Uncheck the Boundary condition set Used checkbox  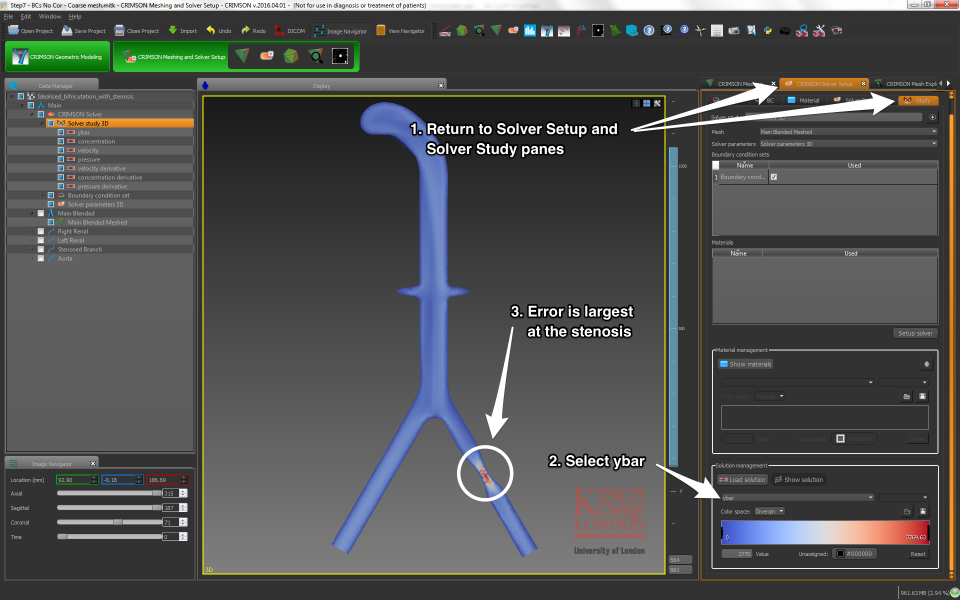(x=774, y=177)
